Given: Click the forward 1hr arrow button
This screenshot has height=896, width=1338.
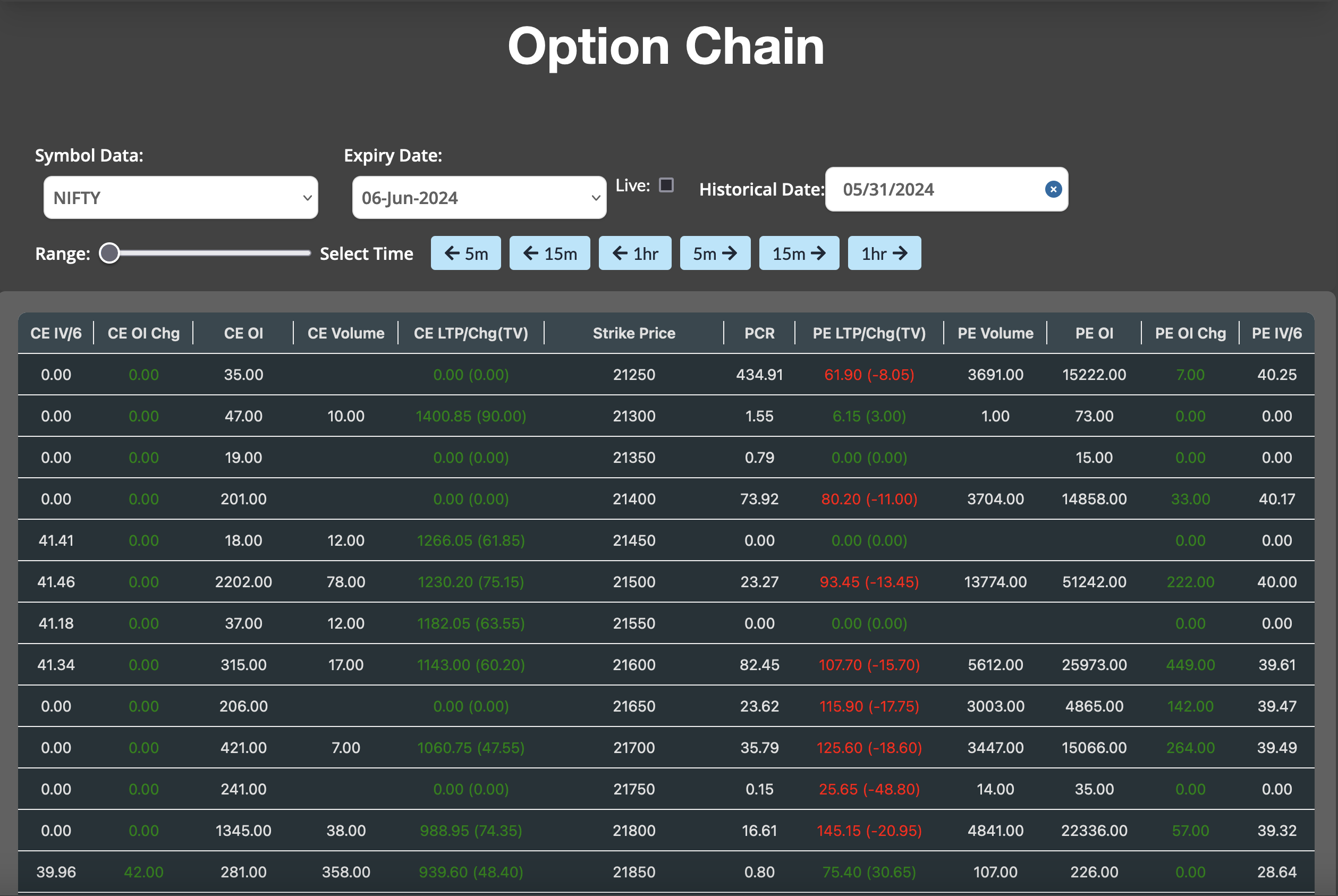Looking at the screenshot, I should (x=884, y=253).
